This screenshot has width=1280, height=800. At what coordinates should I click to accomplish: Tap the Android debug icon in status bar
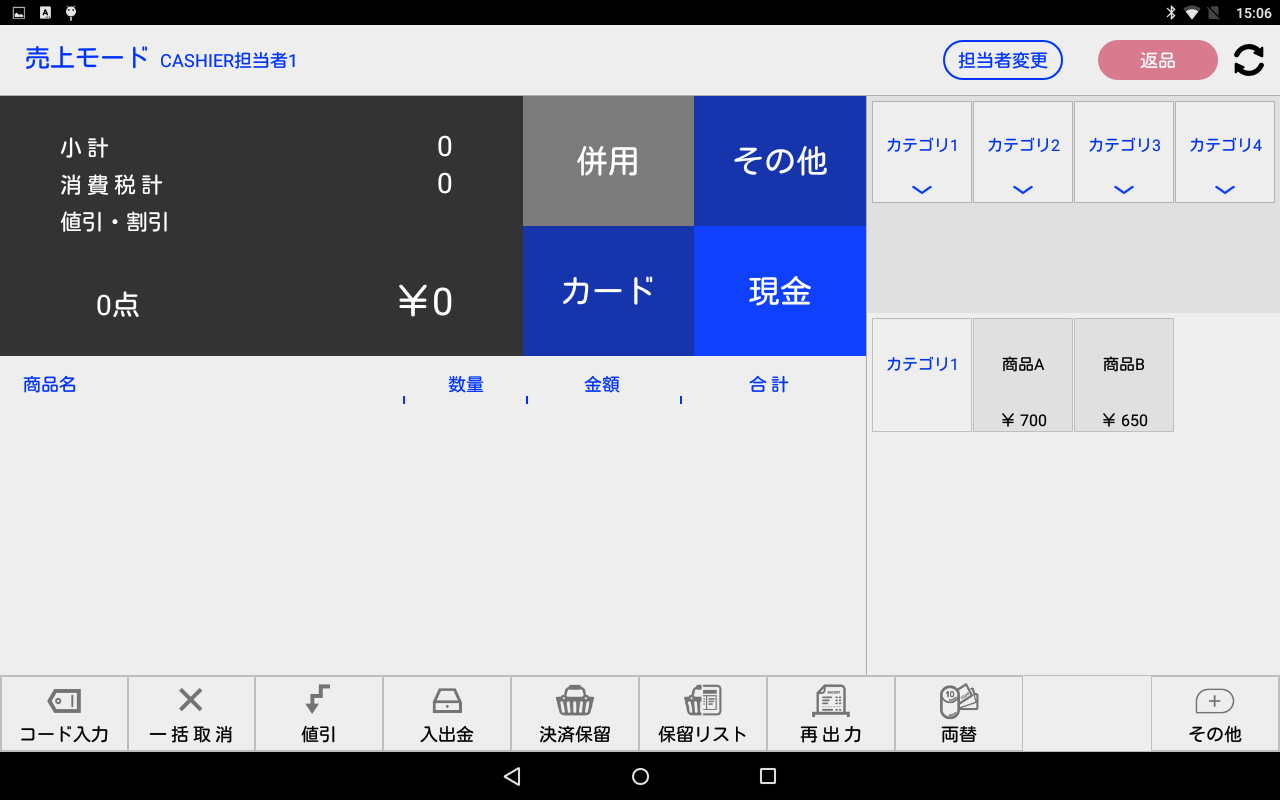pyautogui.click(x=71, y=12)
